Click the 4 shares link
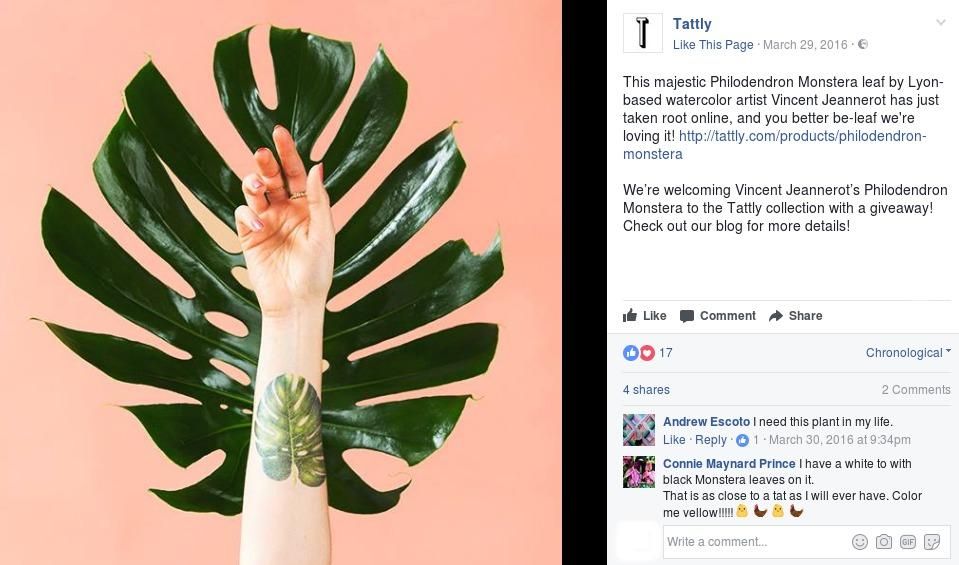Image resolution: width=959 pixels, height=565 pixels. (646, 390)
